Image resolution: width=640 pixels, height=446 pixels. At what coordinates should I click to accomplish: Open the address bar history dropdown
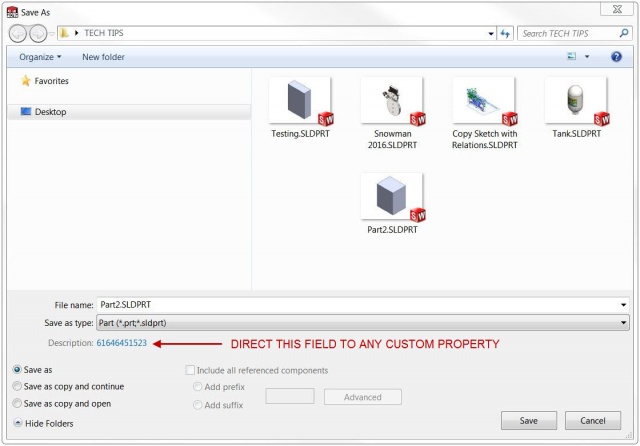491,34
